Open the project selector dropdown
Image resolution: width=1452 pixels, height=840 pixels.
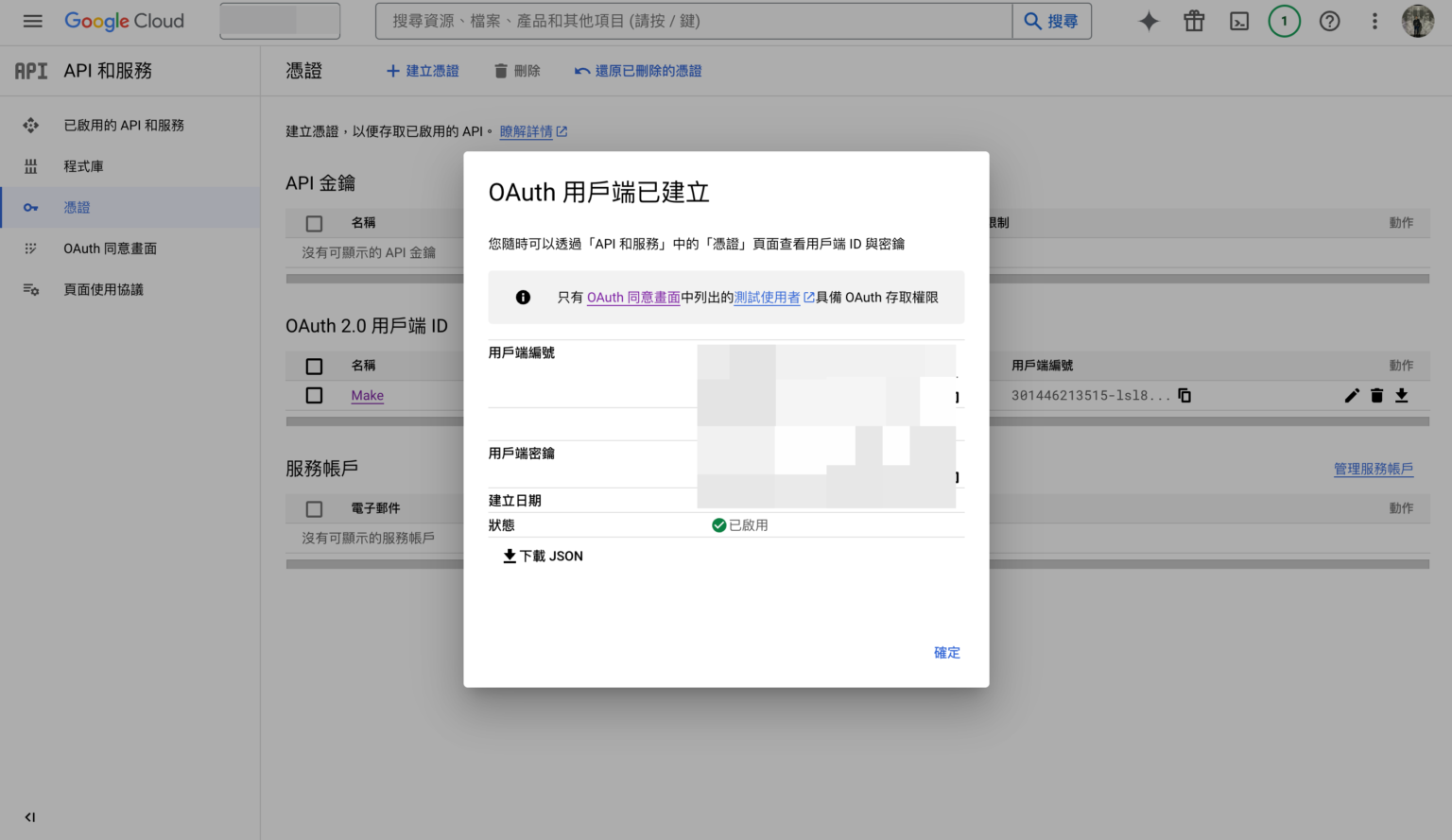279,21
